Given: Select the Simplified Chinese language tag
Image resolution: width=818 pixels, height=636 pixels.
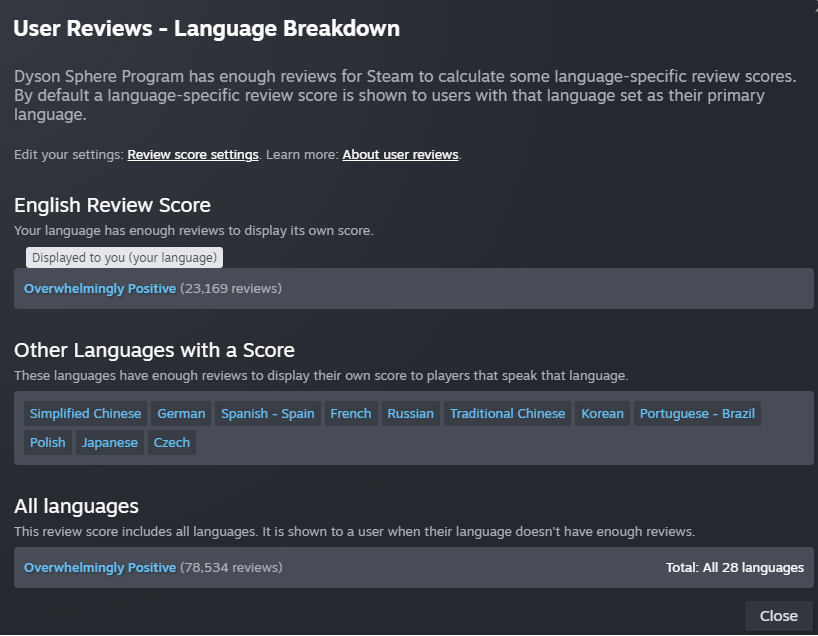Looking at the screenshot, I should pos(86,414).
